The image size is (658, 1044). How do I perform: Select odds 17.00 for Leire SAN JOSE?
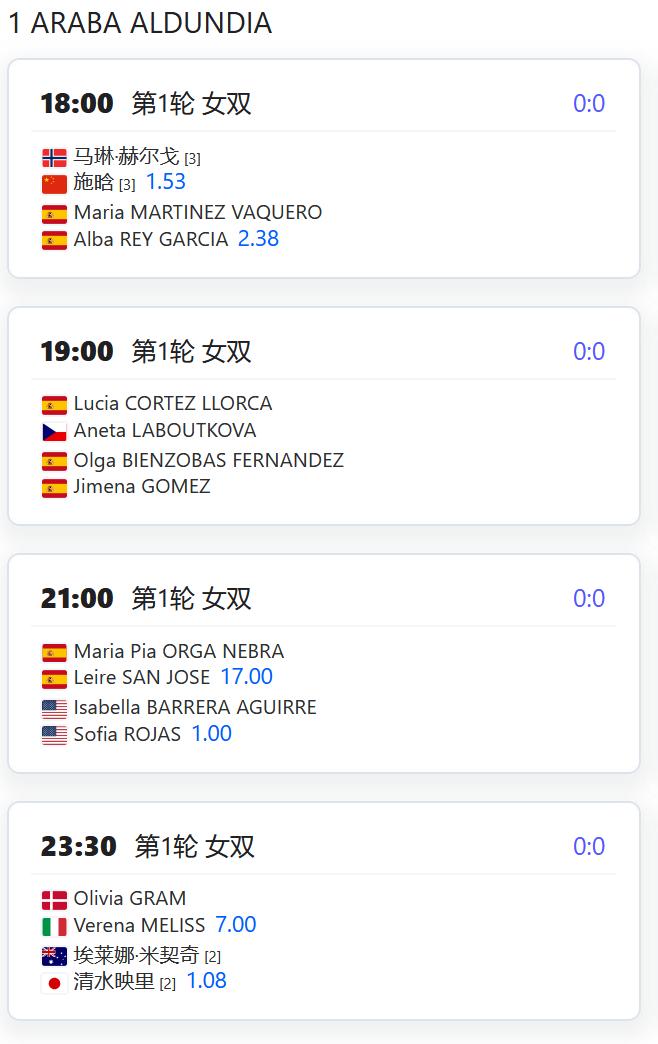[246, 676]
